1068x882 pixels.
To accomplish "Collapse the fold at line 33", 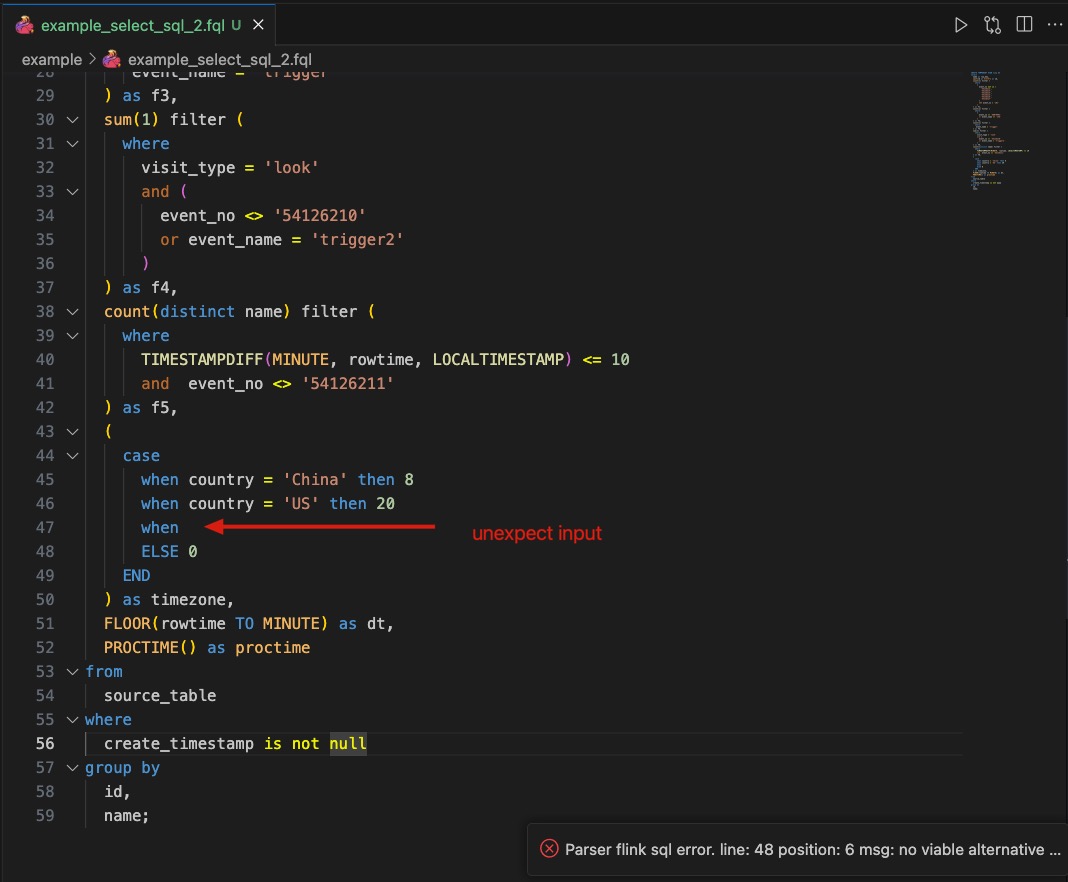I will (x=72, y=192).
